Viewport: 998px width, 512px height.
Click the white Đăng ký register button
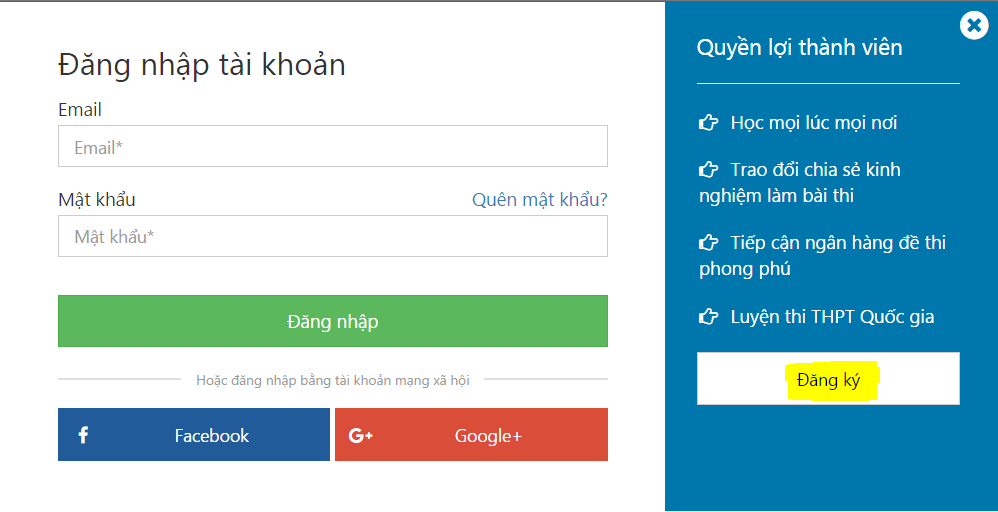[828, 378]
